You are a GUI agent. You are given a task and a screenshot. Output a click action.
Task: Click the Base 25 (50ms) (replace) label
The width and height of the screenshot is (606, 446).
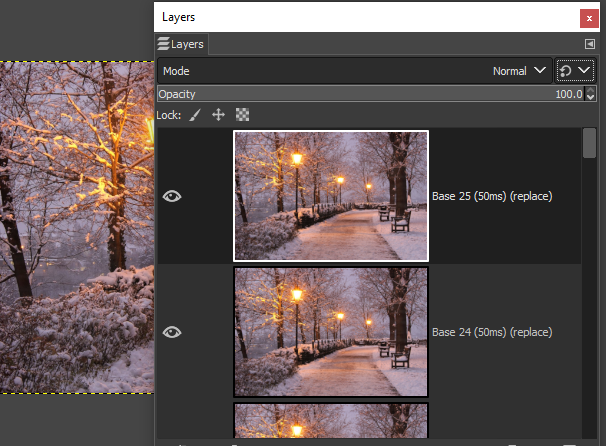492,196
